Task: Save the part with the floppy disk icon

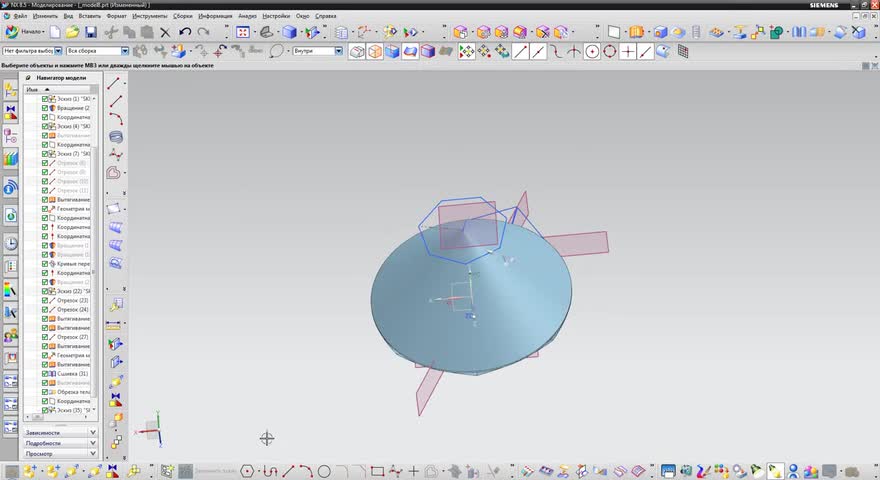Action: pyautogui.click(x=91, y=32)
